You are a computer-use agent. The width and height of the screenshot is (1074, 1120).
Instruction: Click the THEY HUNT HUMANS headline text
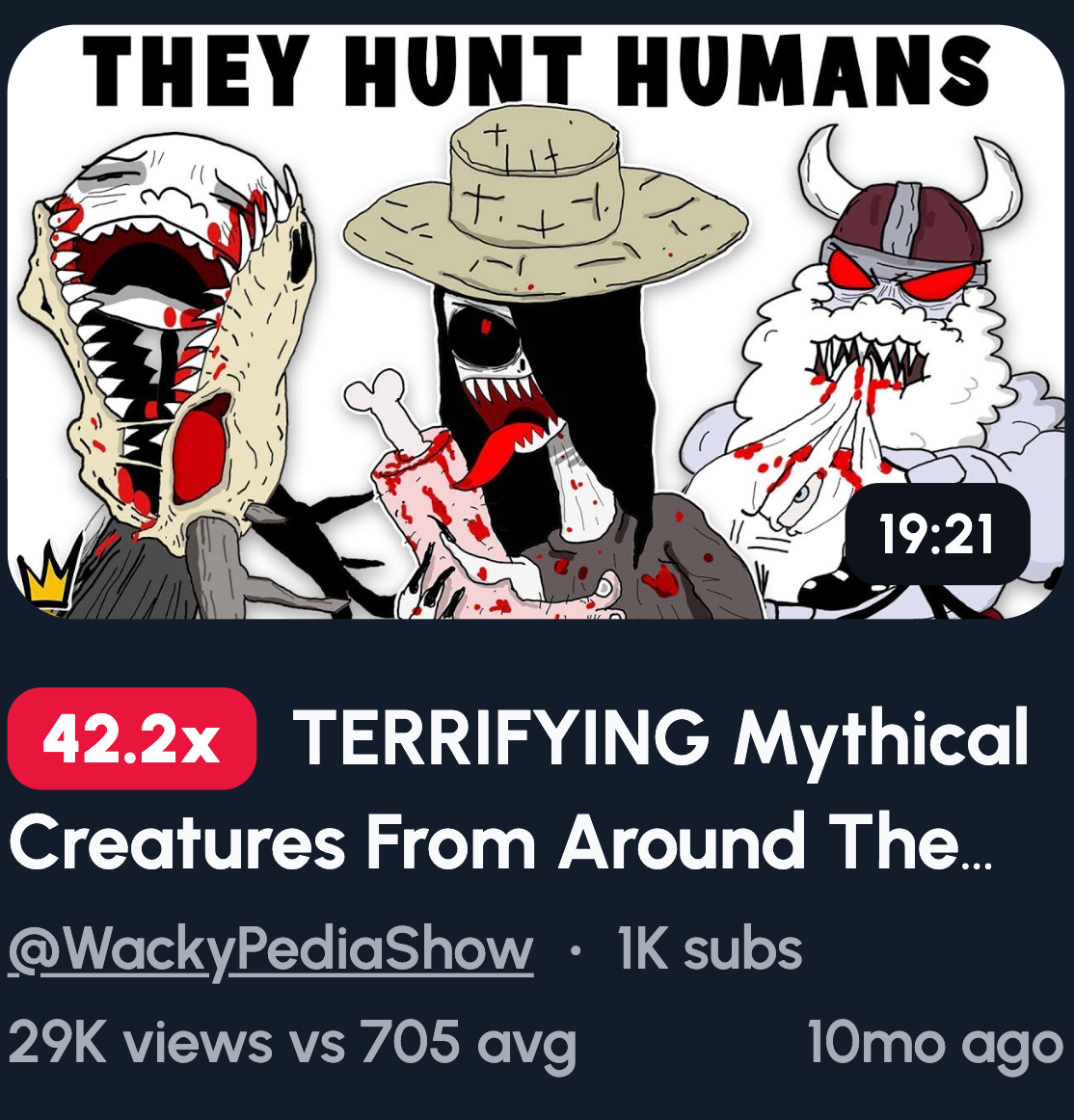coord(536,70)
